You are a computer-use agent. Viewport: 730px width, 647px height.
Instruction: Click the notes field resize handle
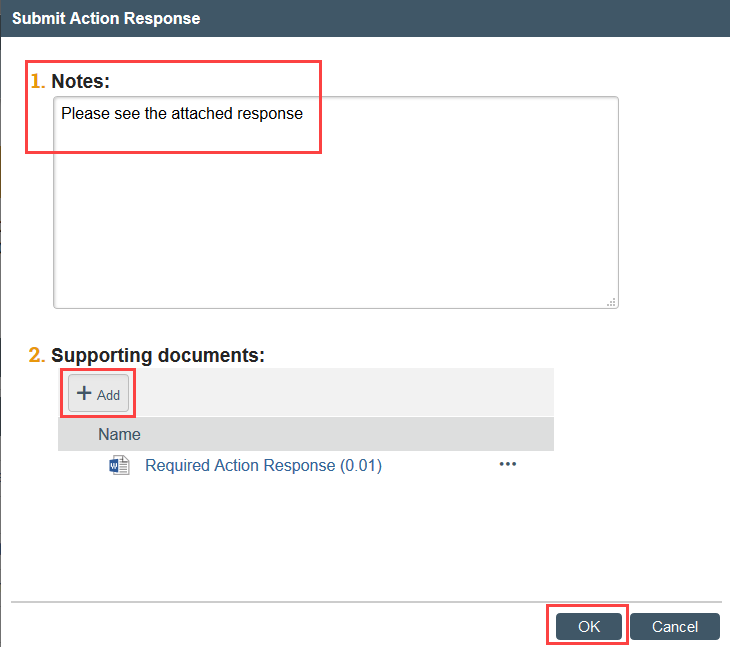[x=611, y=302]
